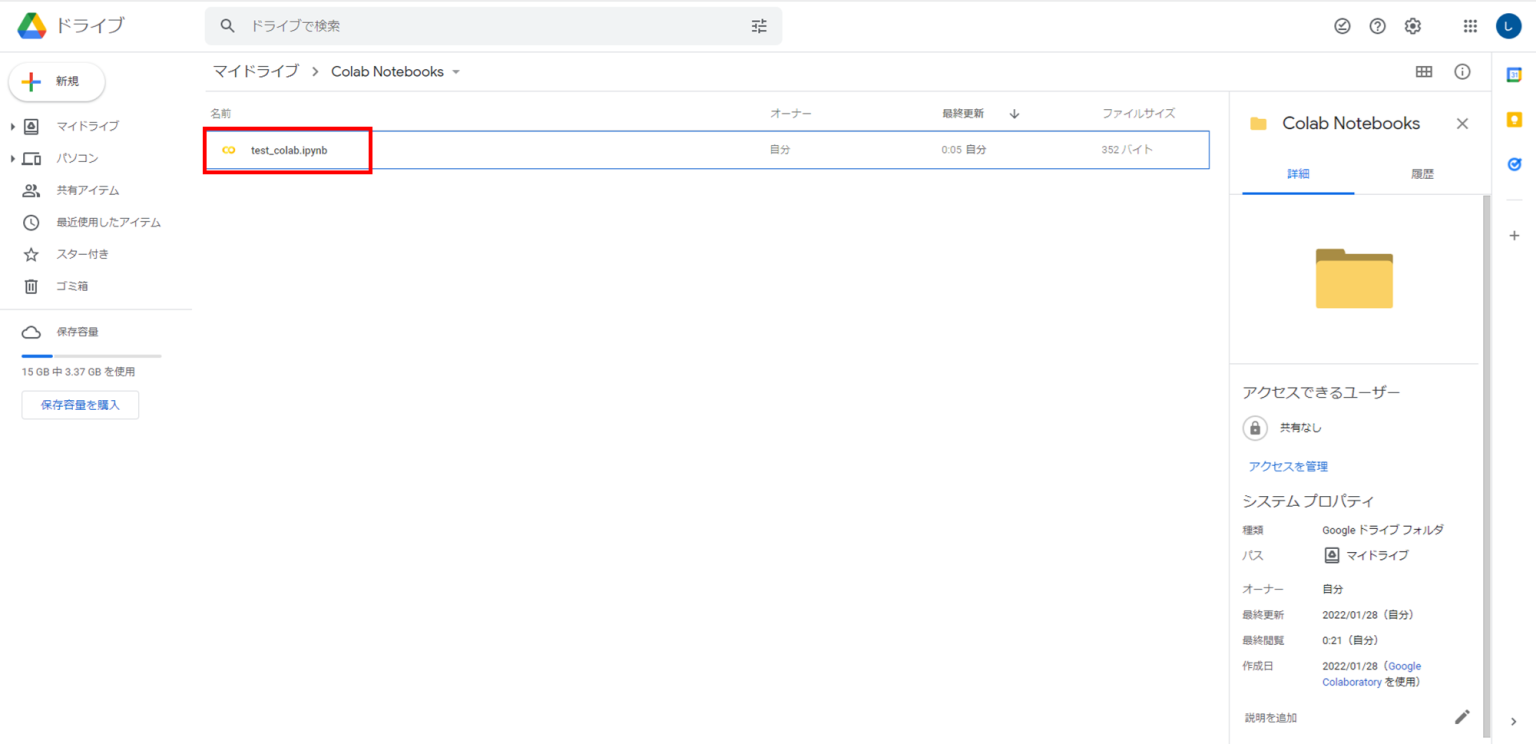This screenshot has height=744, width=1536.
Task: Open the settings gear icon
Action: (1412, 26)
